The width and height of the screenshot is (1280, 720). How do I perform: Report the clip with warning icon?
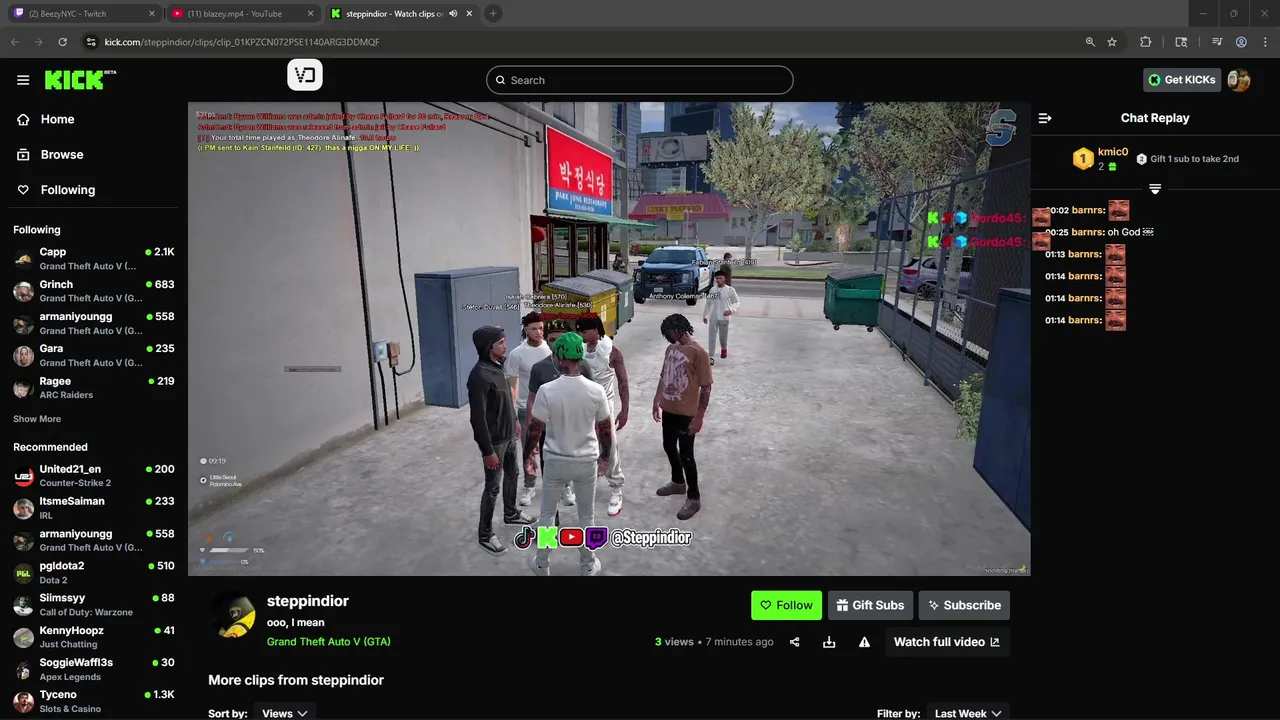[x=864, y=642]
